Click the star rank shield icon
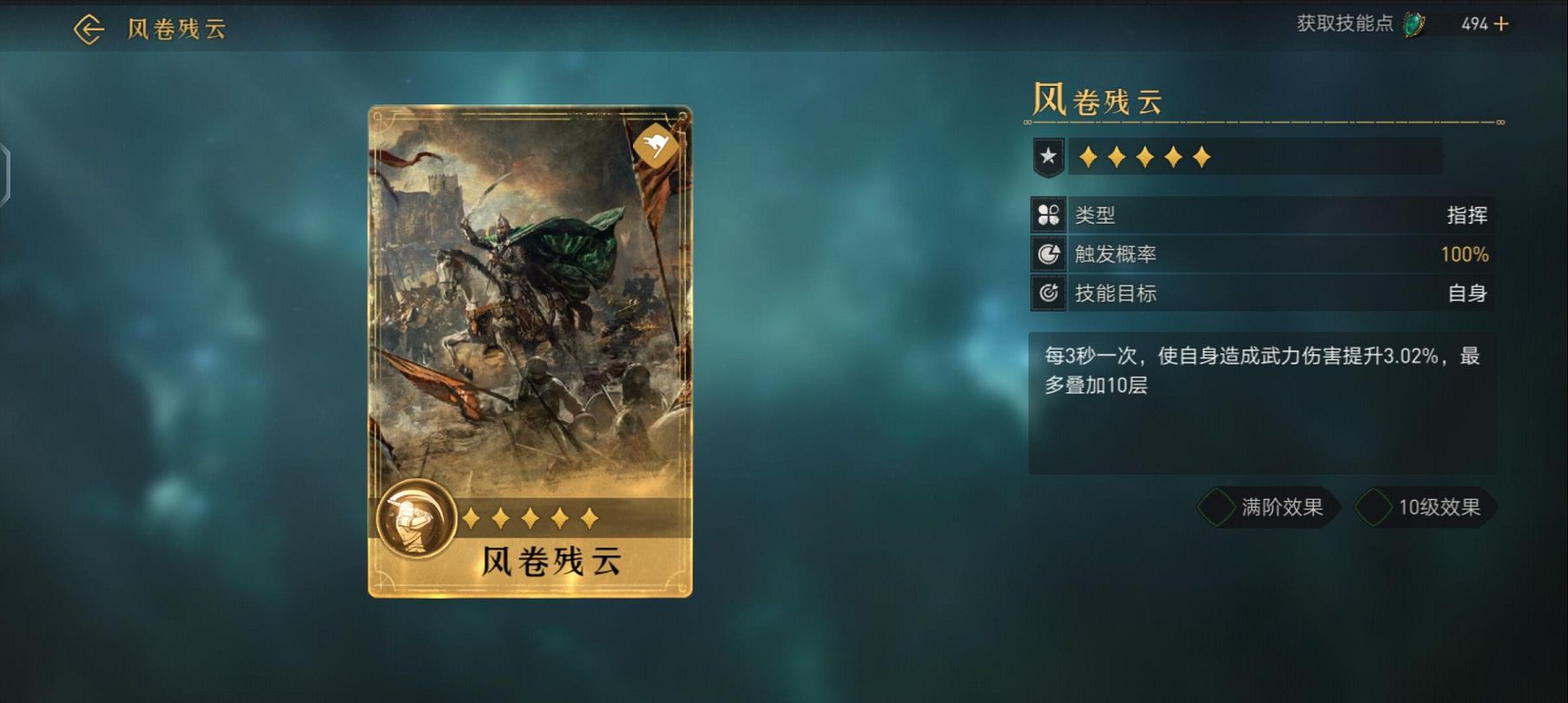 pos(1049,158)
